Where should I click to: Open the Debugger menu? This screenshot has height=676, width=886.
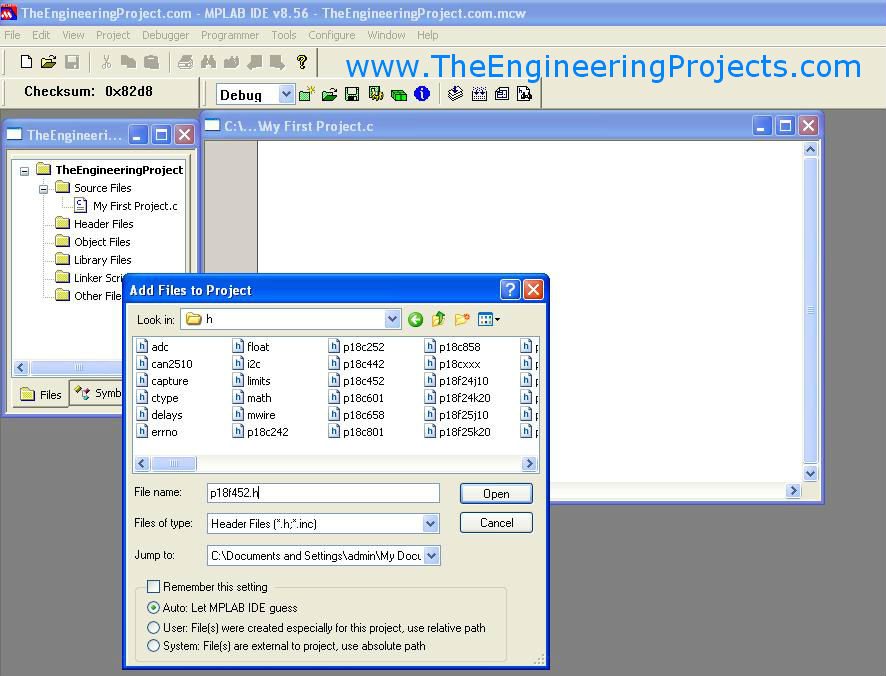166,35
